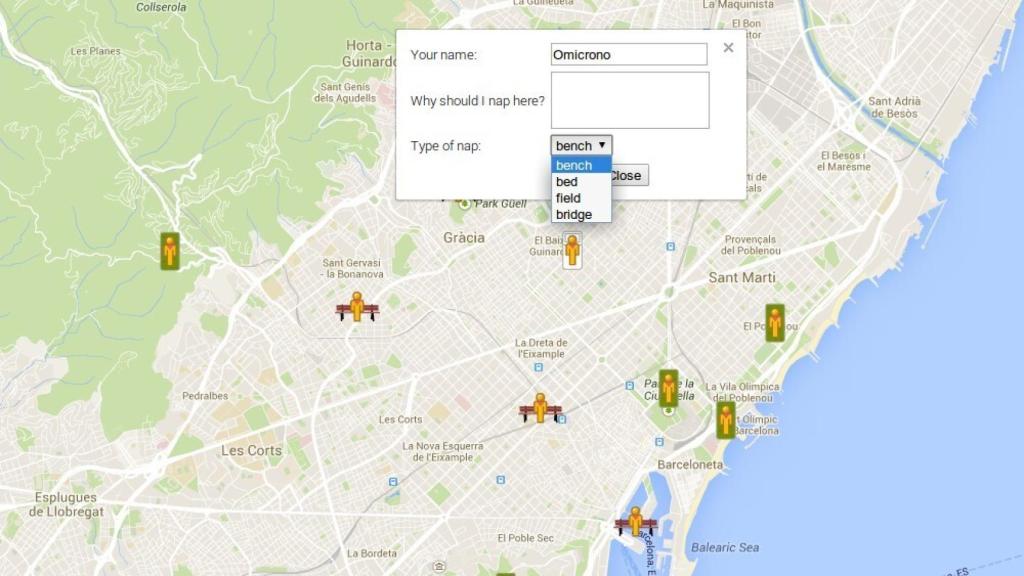Dismiss the info window with the X
Image resolution: width=1024 pixels, height=576 pixels.
click(x=728, y=47)
